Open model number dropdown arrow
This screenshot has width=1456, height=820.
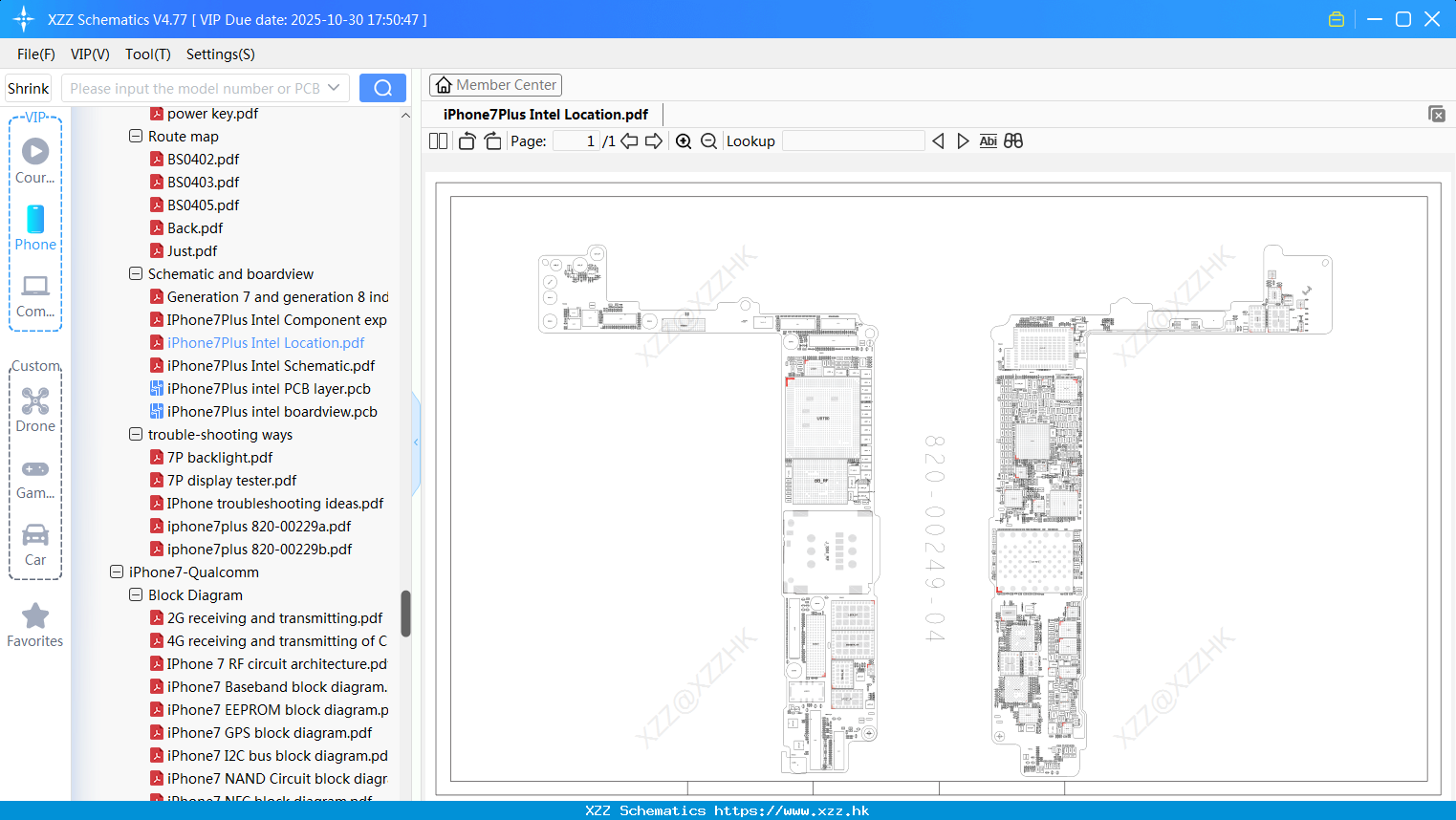click(x=334, y=88)
